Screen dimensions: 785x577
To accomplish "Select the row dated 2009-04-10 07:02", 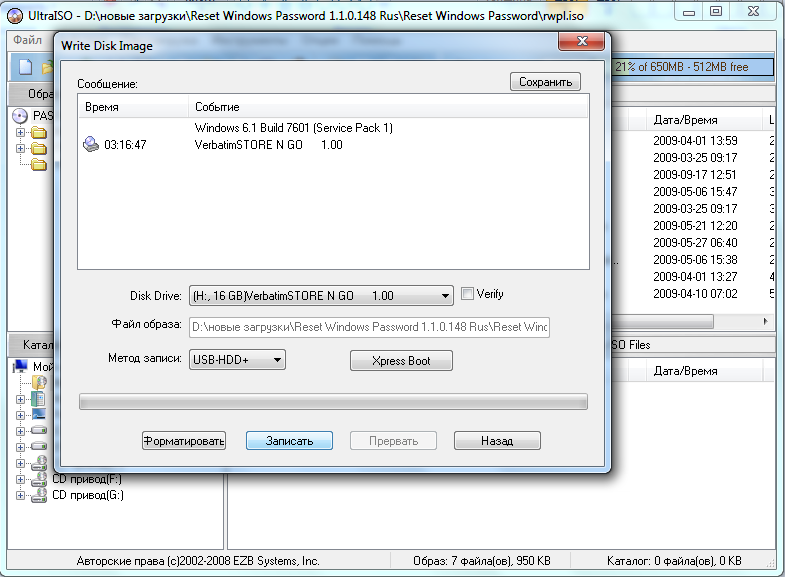I will pos(695,294).
